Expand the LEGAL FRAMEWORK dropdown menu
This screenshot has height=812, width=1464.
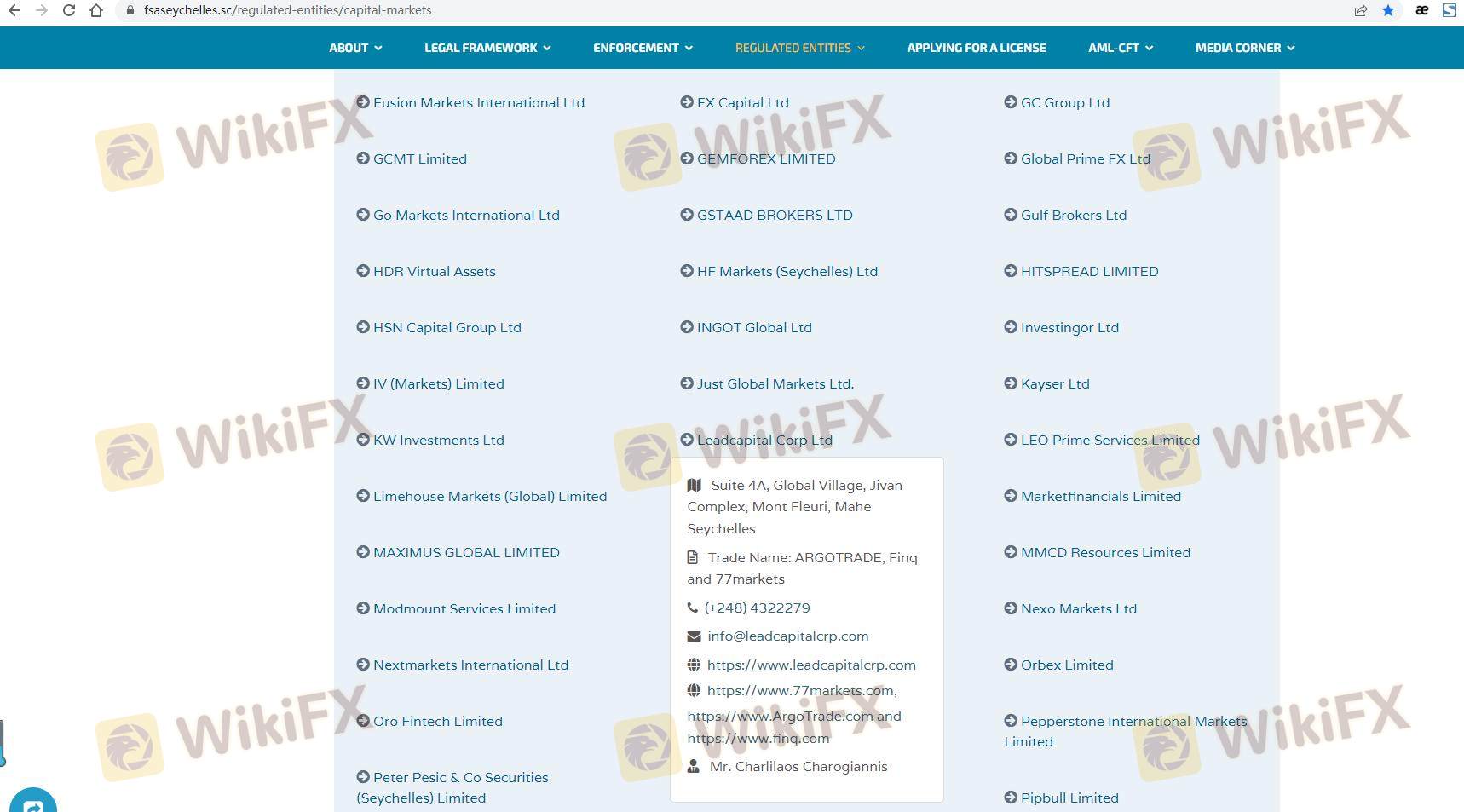coord(487,48)
